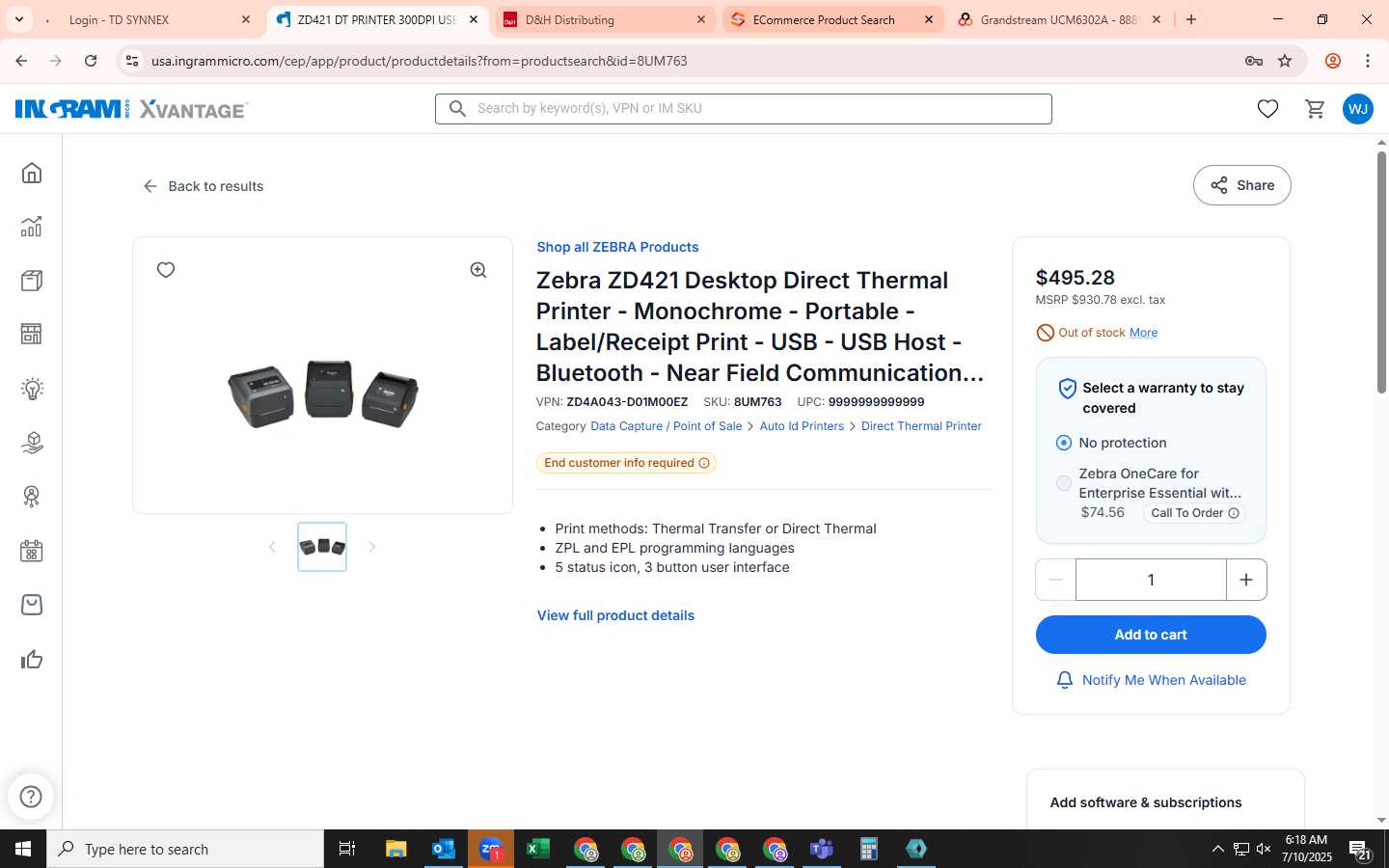Open the Windows Start menu
Image resolution: width=1389 pixels, height=868 pixels.
tap(23, 849)
